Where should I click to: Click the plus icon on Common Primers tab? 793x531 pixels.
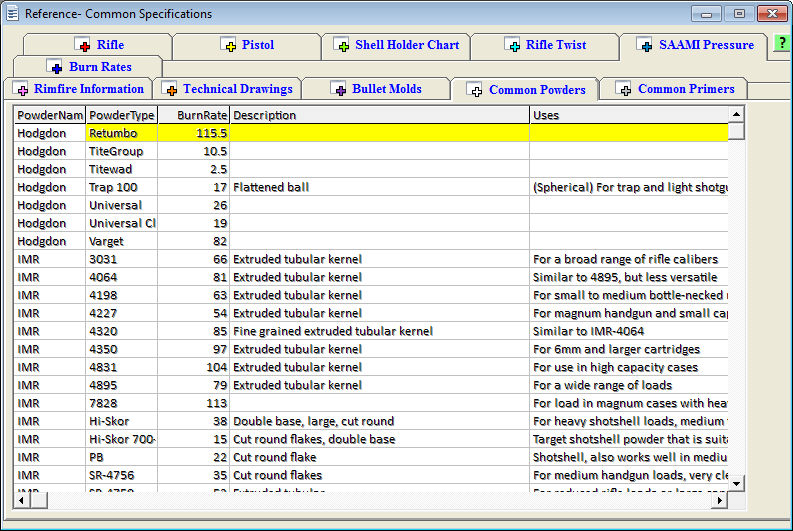[624, 88]
